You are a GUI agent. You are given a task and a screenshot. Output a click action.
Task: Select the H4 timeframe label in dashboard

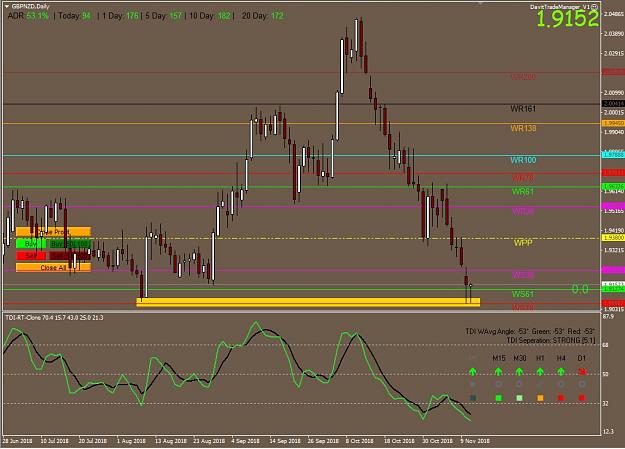(561, 358)
